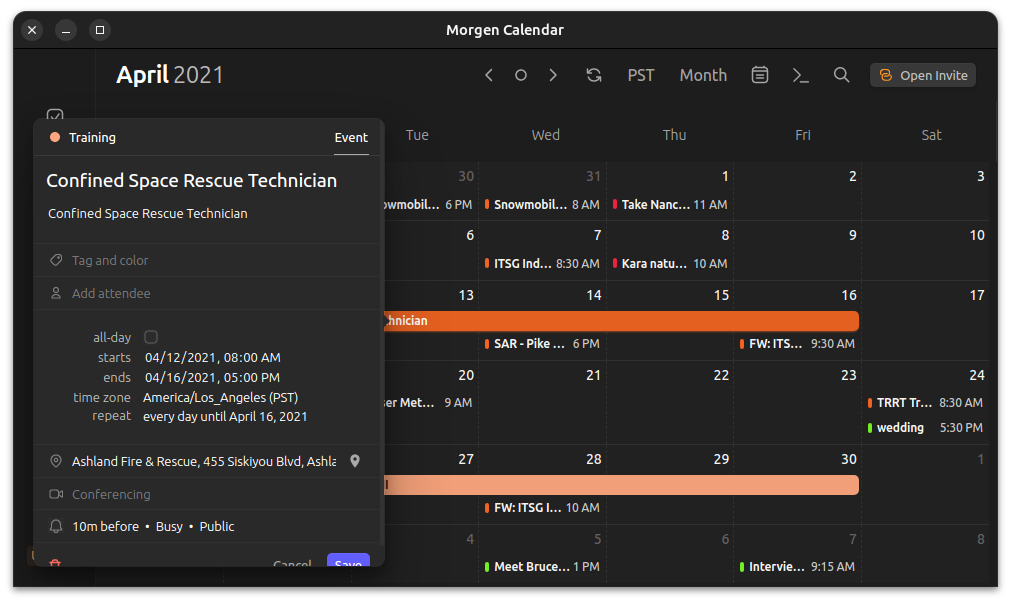Go to the next month arrow
This screenshot has height=603, width=1011.
(x=553, y=75)
